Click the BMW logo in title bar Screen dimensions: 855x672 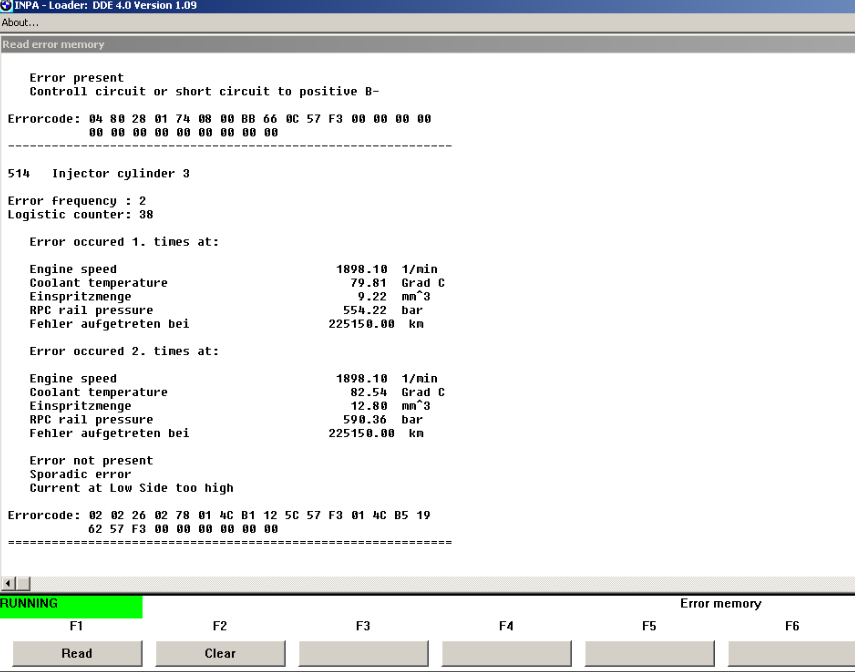pyautogui.click(x=6, y=7)
